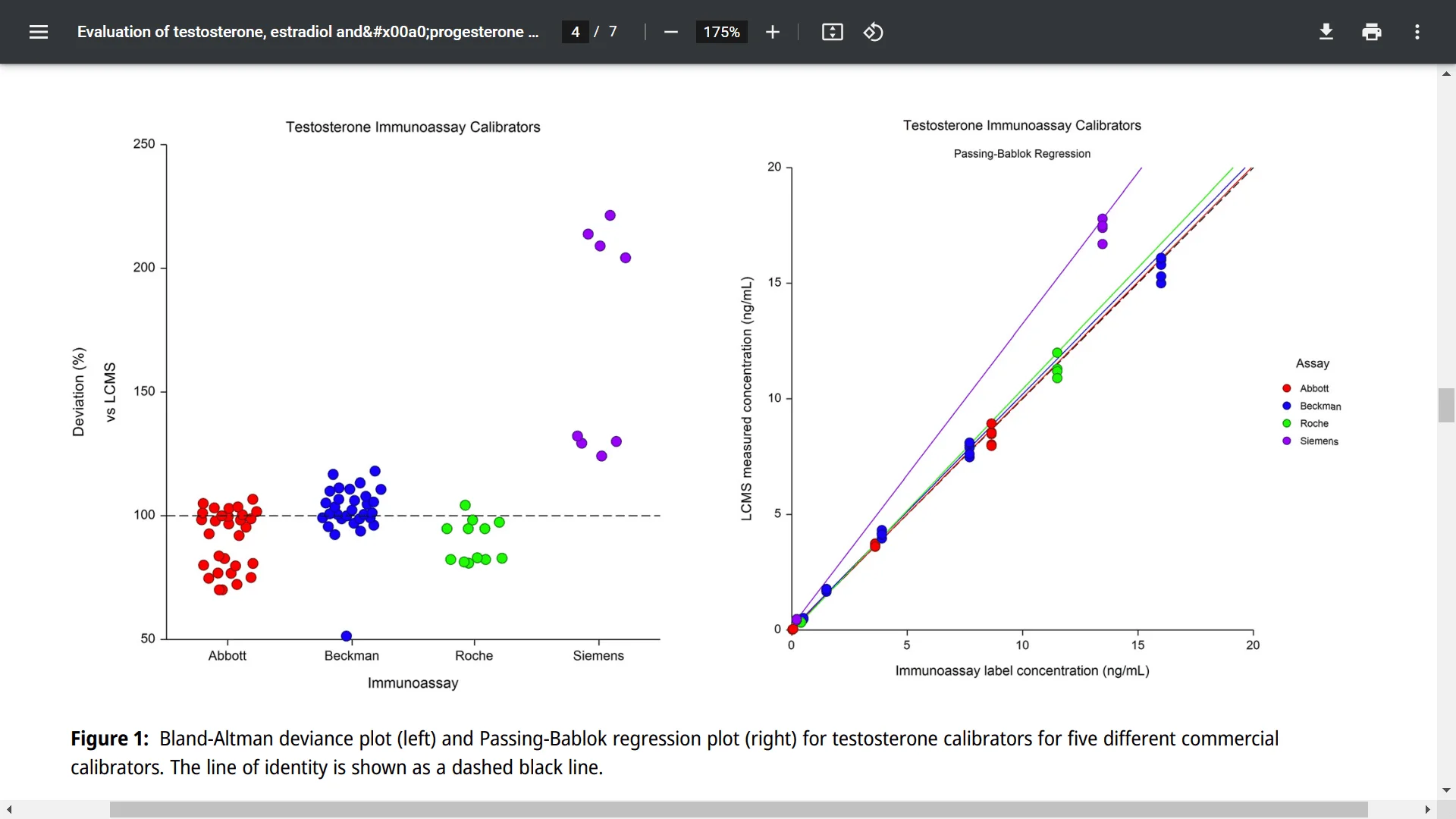Click 'Immunoassay label concentration (ng/mL)' axis title
The height and width of the screenshot is (819, 1456).
(x=1022, y=671)
